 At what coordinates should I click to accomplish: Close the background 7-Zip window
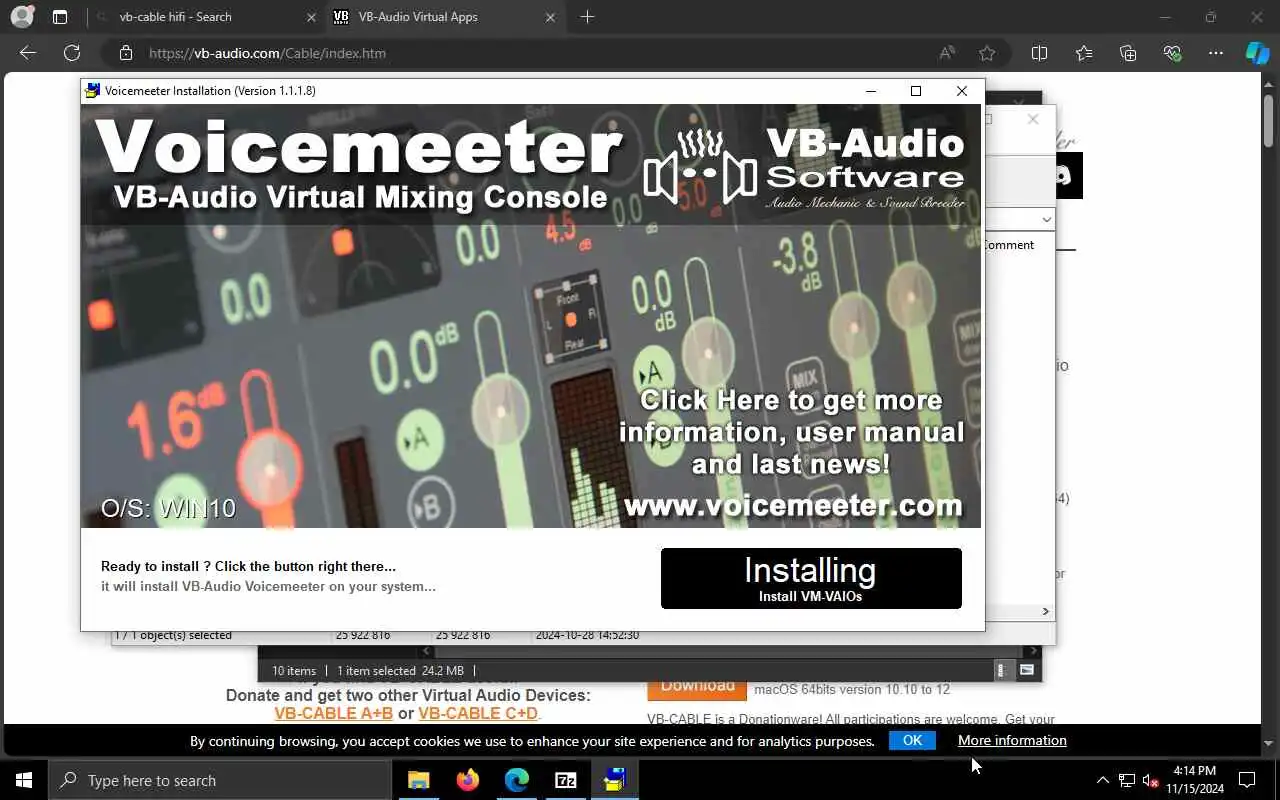pos(1033,119)
